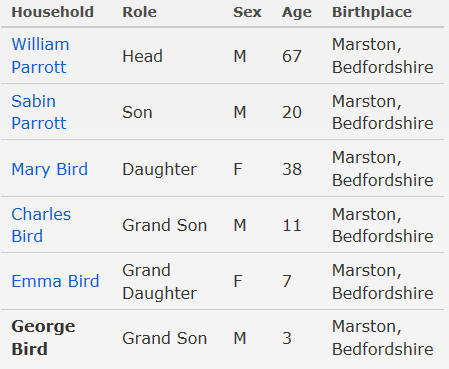Select the Head role cell

pyautogui.click(x=142, y=56)
